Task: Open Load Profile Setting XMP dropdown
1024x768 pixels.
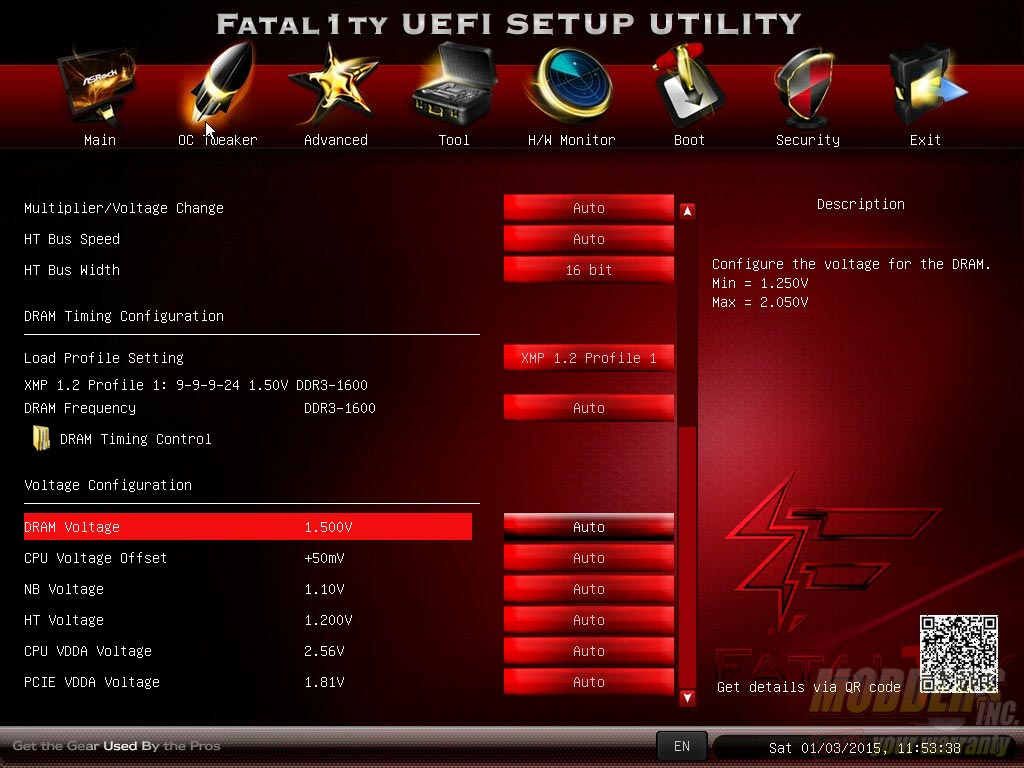Action: coord(588,358)
